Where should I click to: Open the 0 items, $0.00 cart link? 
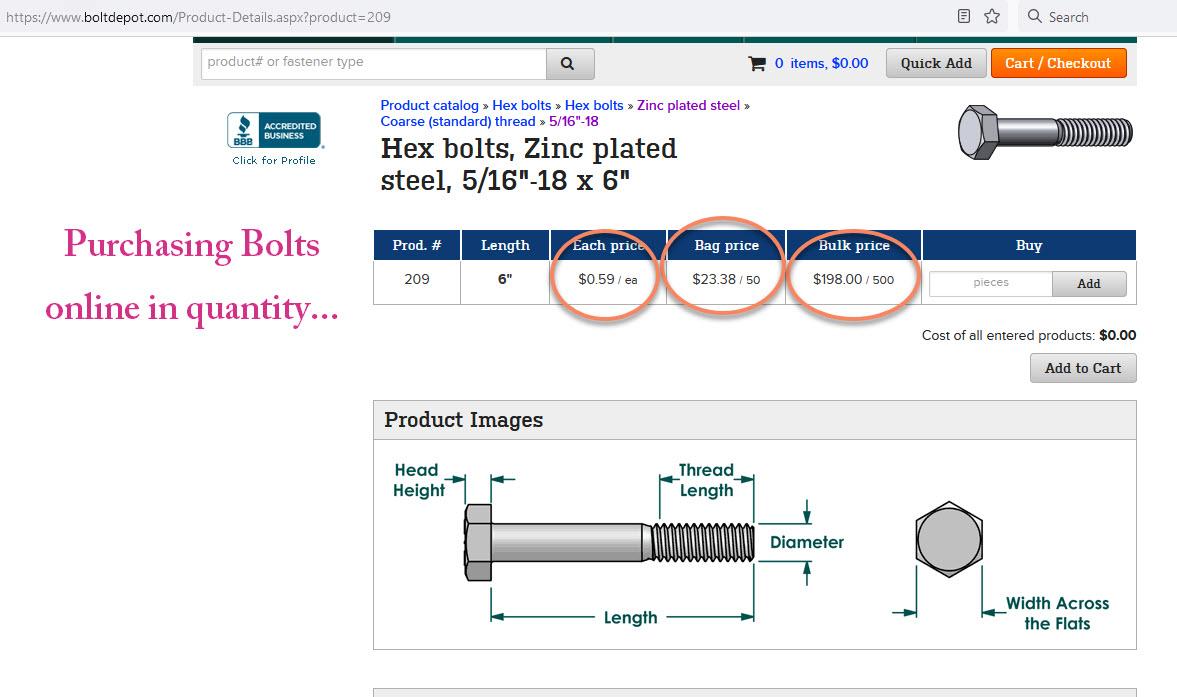tap(821, 64)
